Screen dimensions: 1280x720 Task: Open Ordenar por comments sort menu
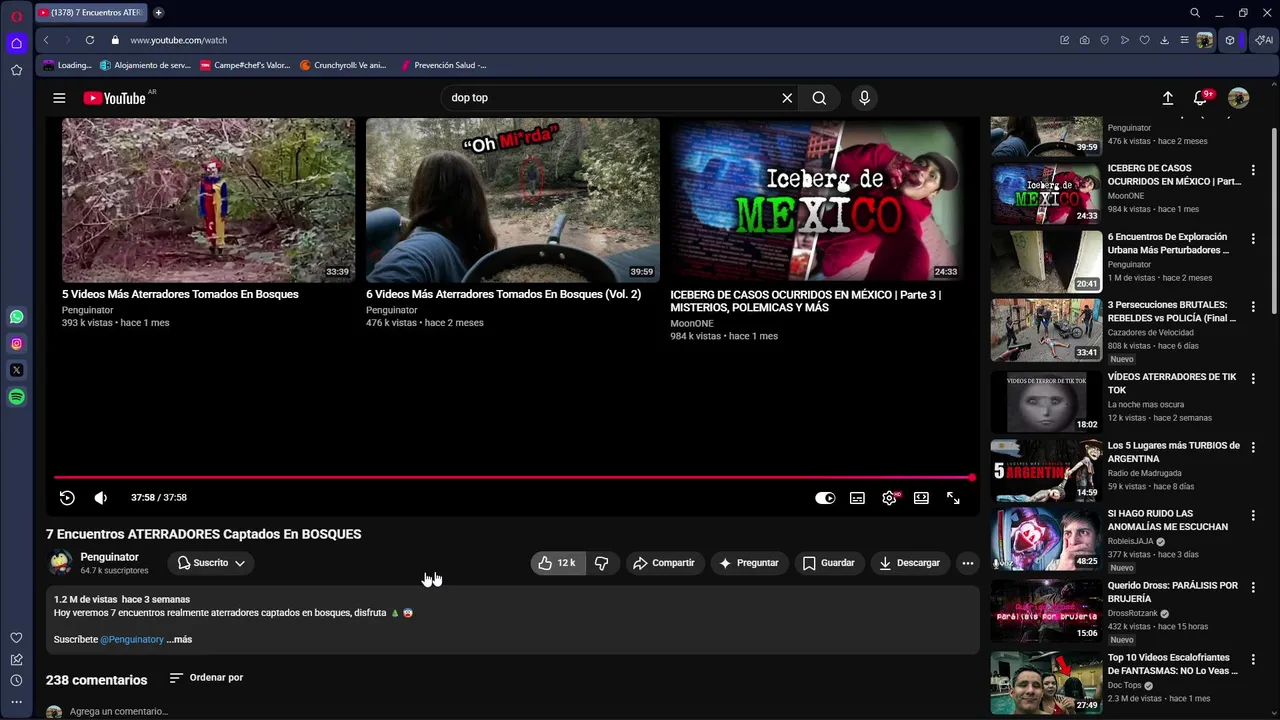click(x=206, y=678)
